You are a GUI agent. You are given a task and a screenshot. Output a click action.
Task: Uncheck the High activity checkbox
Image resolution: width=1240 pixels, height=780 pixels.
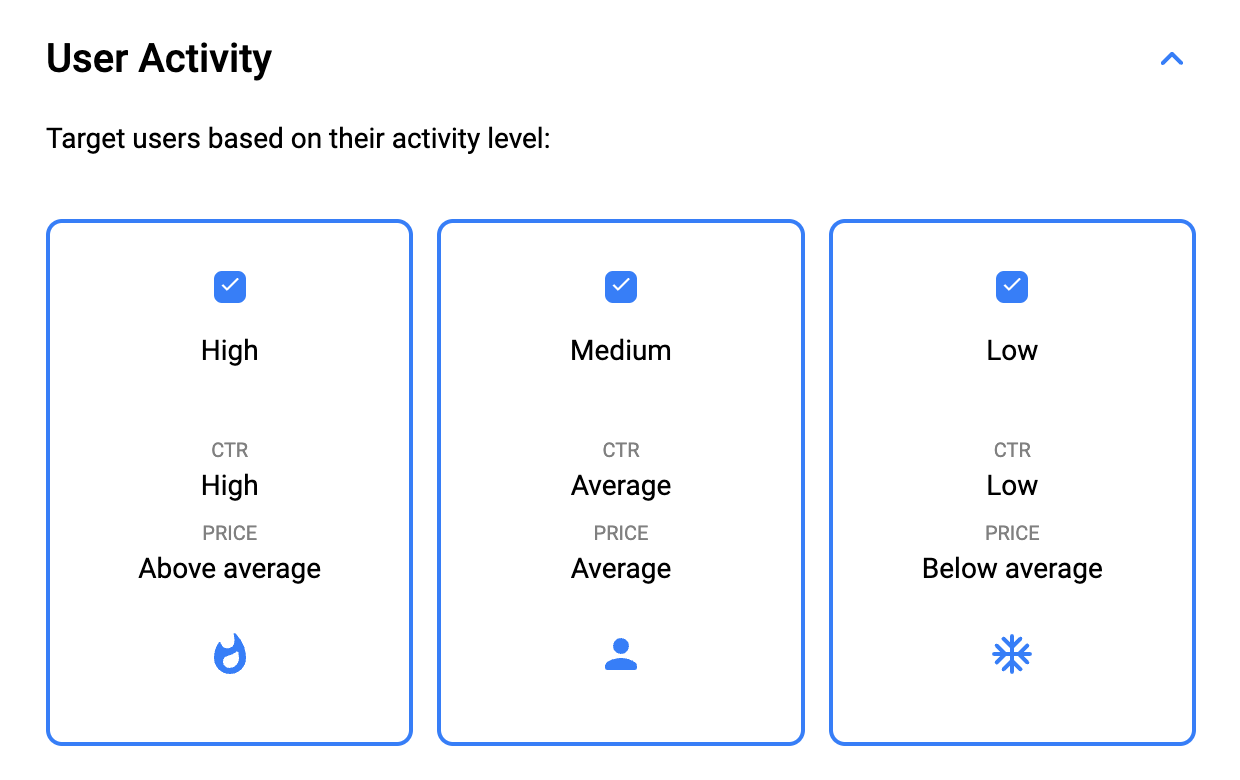click(x=230, y=287)
